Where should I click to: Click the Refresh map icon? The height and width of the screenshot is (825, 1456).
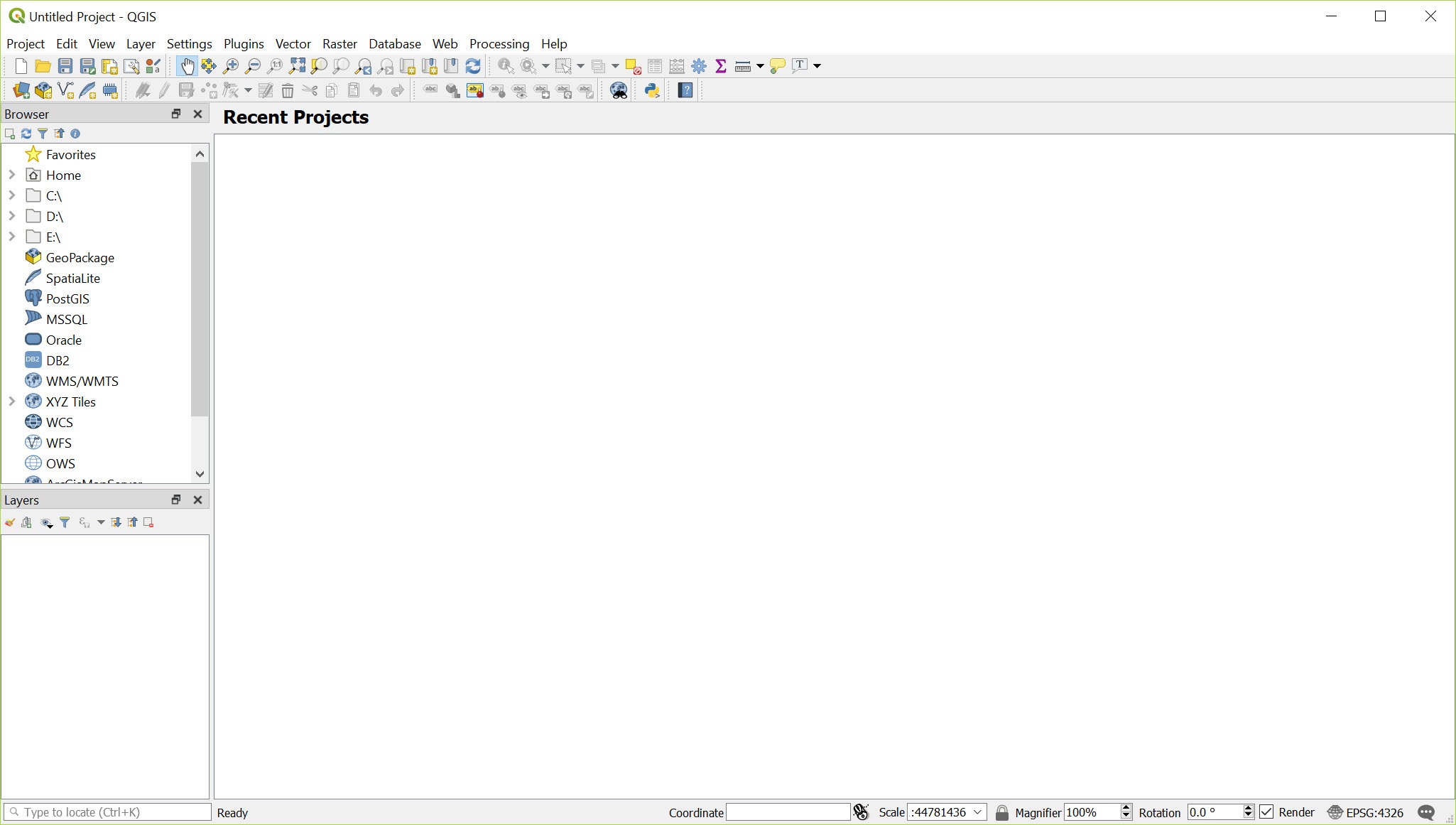(x=473, y=66)
